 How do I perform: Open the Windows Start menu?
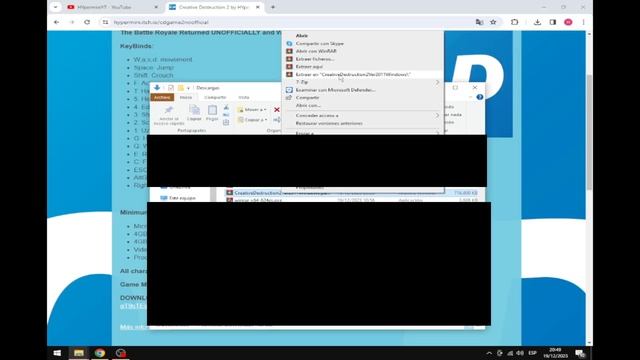(x=57, y=353)
